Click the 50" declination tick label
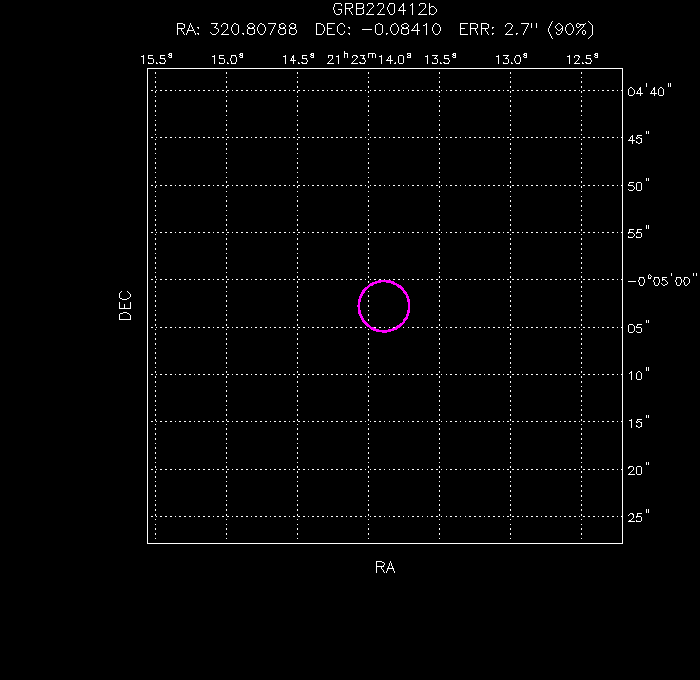 [x=638, y=185]
